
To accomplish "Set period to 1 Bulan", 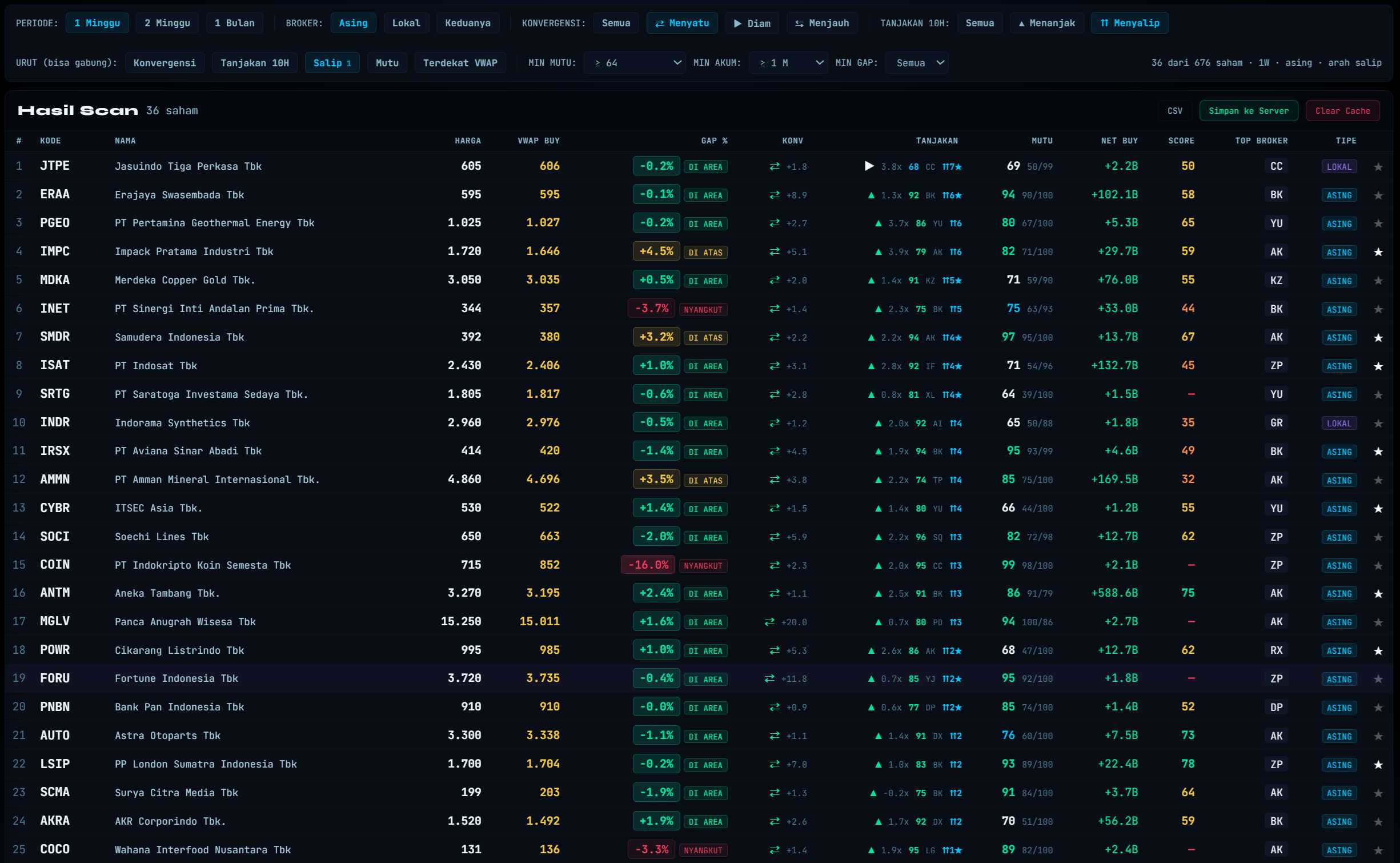I will pos(235,23).
